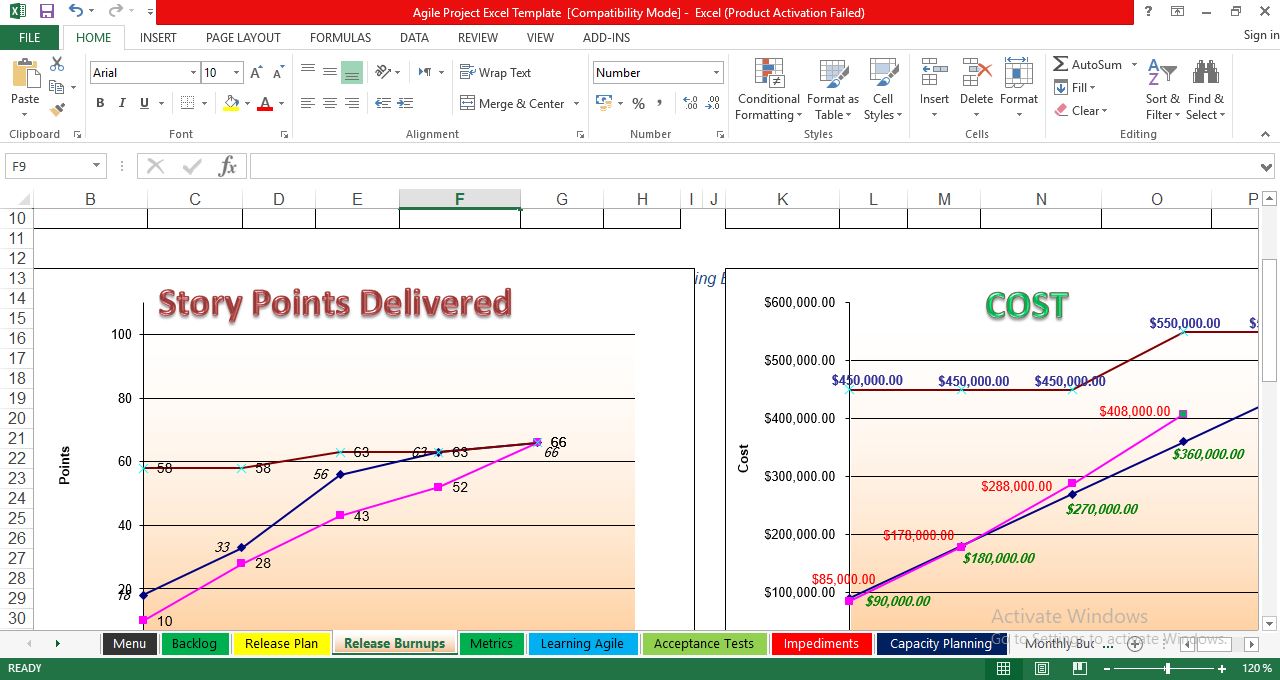Open the font name Arial dropdown
This screenshot has width=1280, height=680.
coord(193,73)
